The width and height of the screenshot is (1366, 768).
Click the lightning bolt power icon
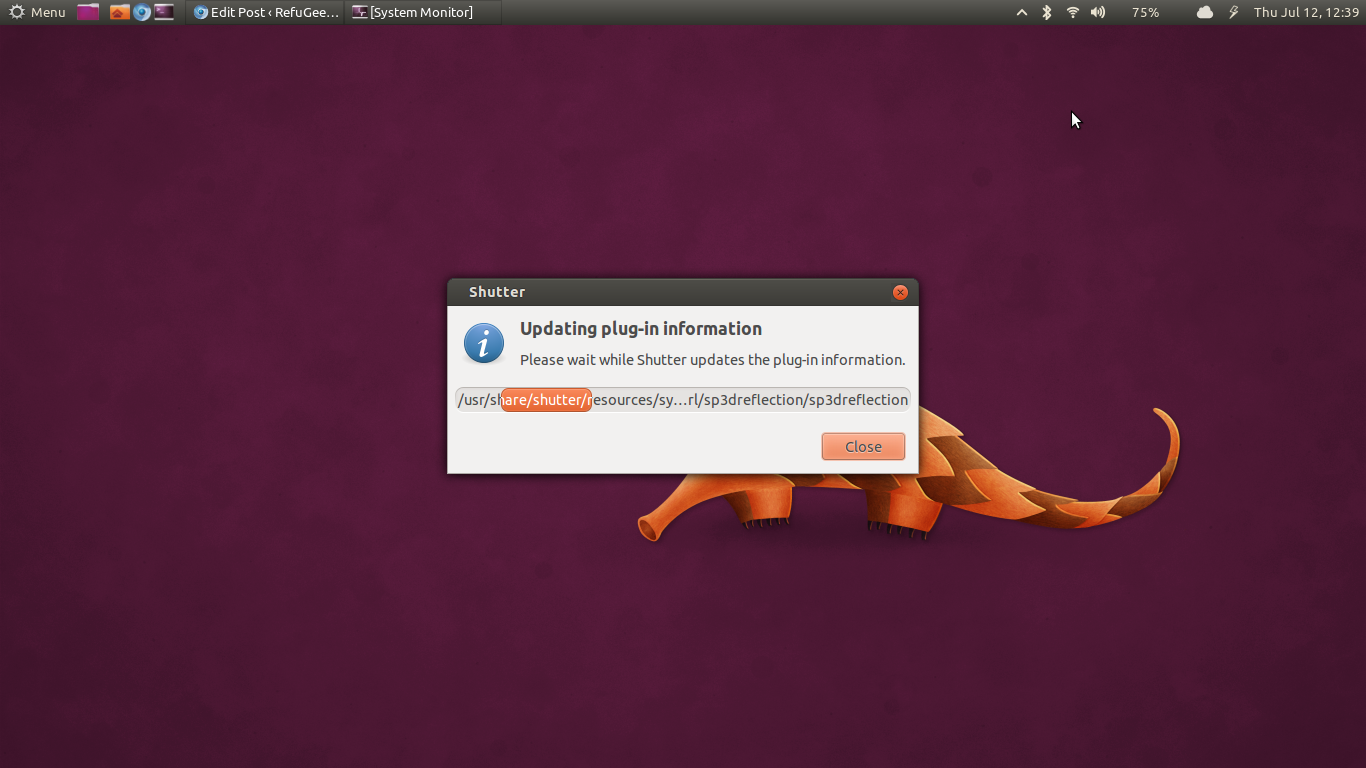coord(1233,12)
